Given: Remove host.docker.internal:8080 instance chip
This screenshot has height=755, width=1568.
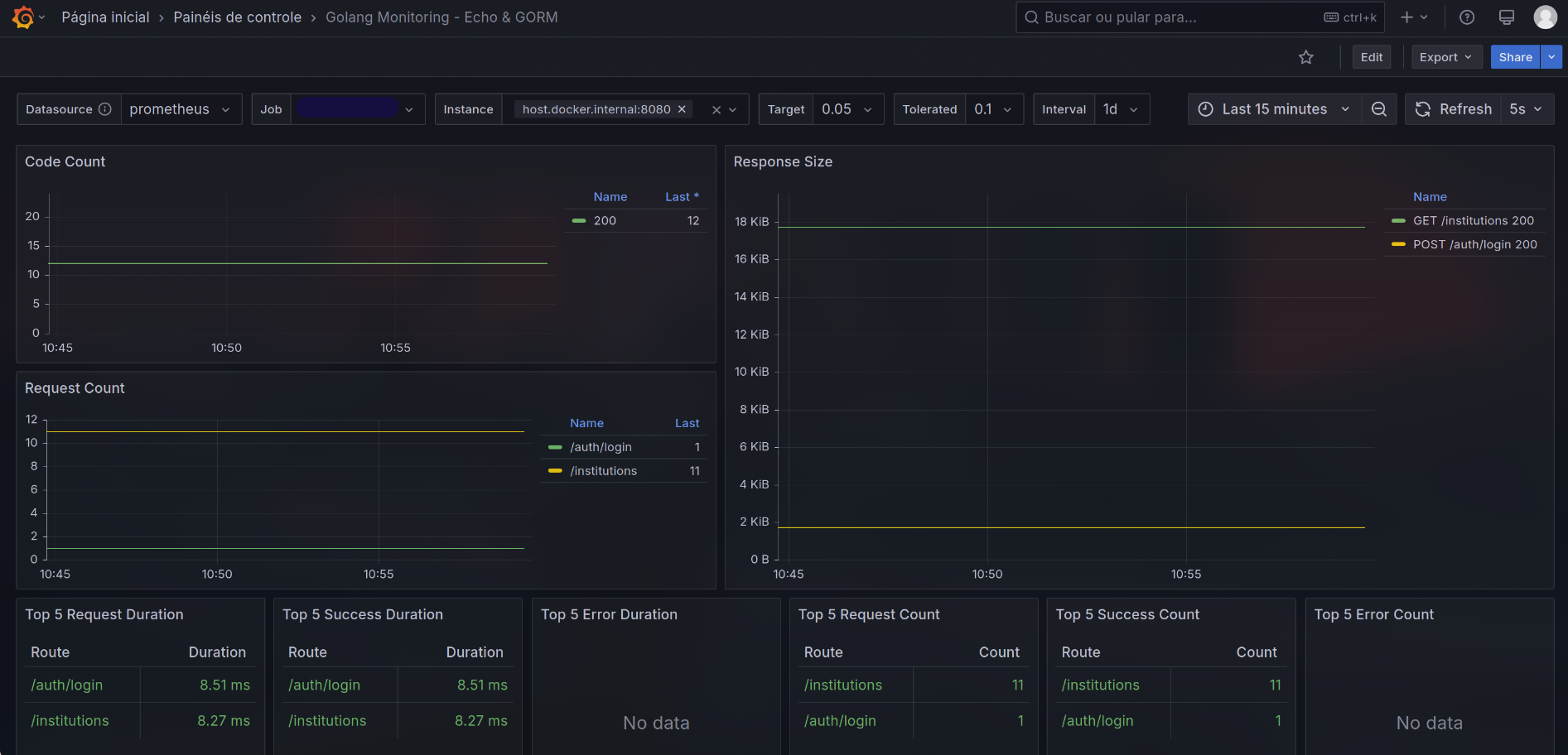Looking at the screenshot, I should (682, 109).
